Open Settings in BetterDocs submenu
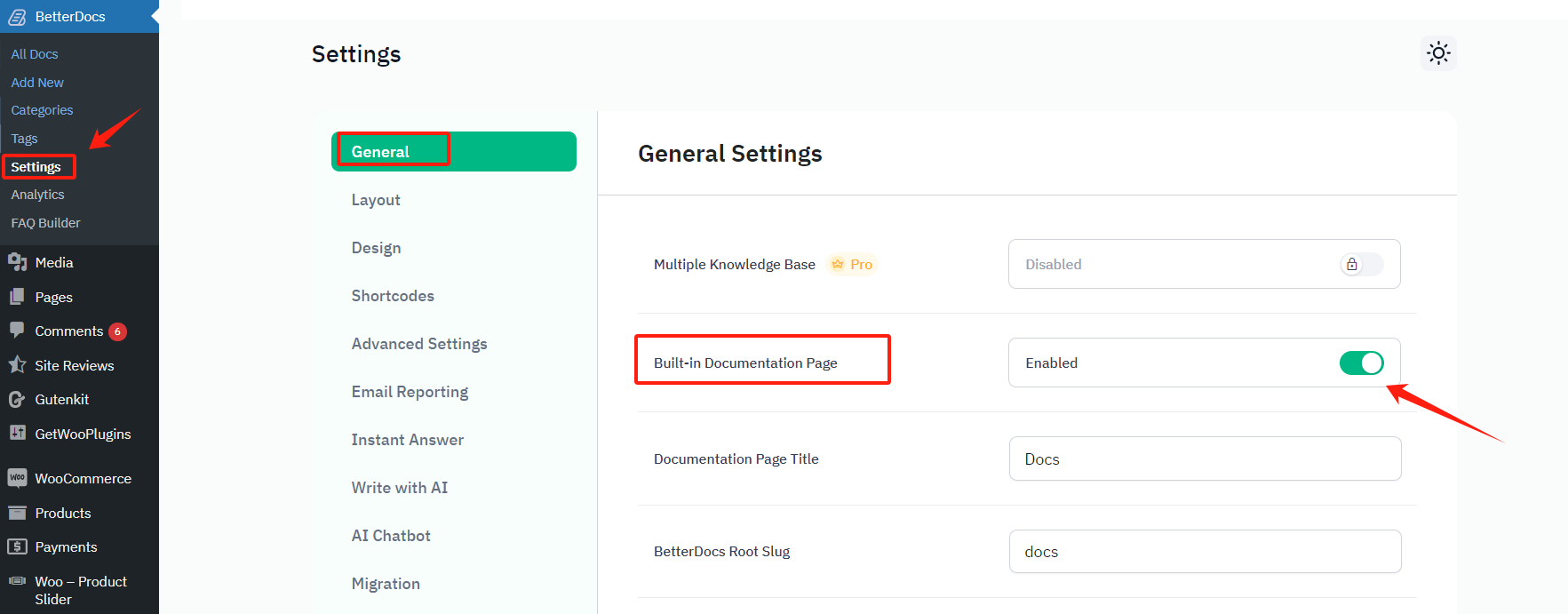 pyautogui.click(x=36, y=167)
